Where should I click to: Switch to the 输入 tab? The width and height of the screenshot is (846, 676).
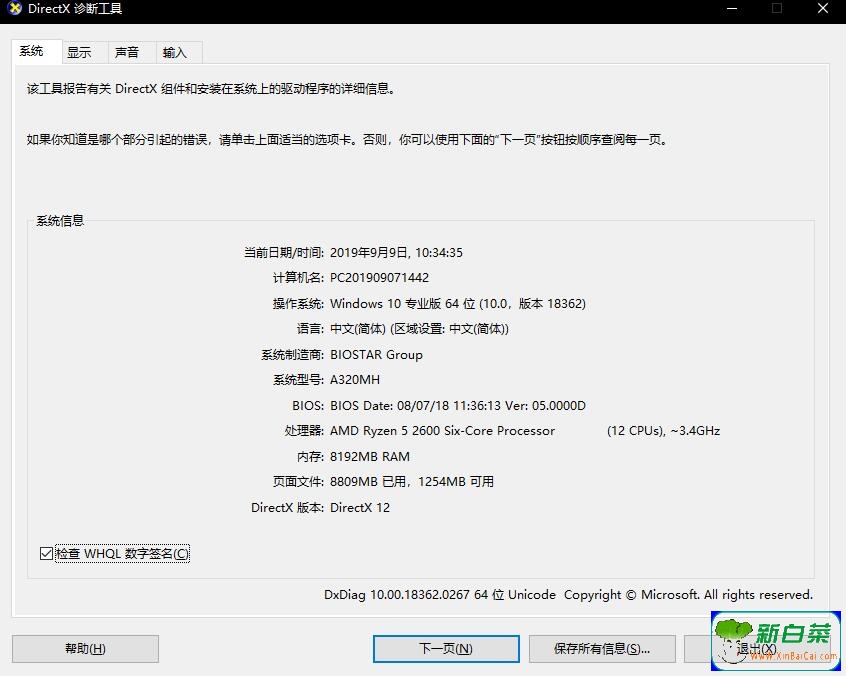click(x=180, y=52)
